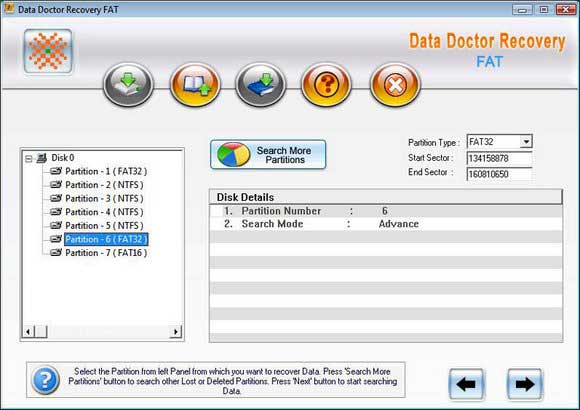
Task: Click the Start Sector input field
Action: [499, 158]
